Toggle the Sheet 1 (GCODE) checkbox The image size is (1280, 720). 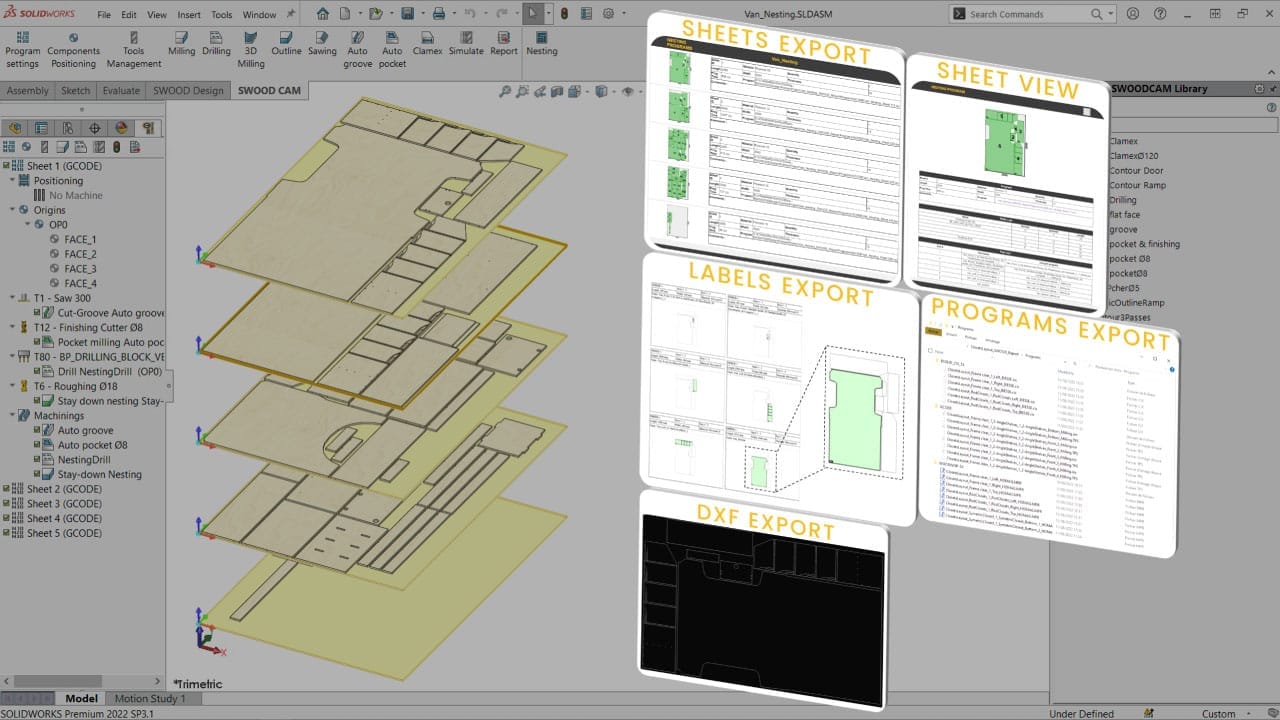tap(7, 166)
